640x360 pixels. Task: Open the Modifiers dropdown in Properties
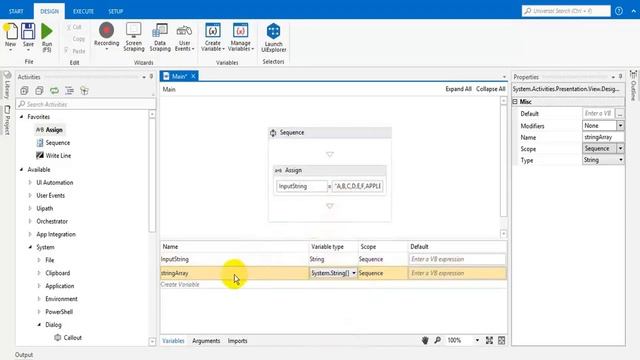[620, 126]
